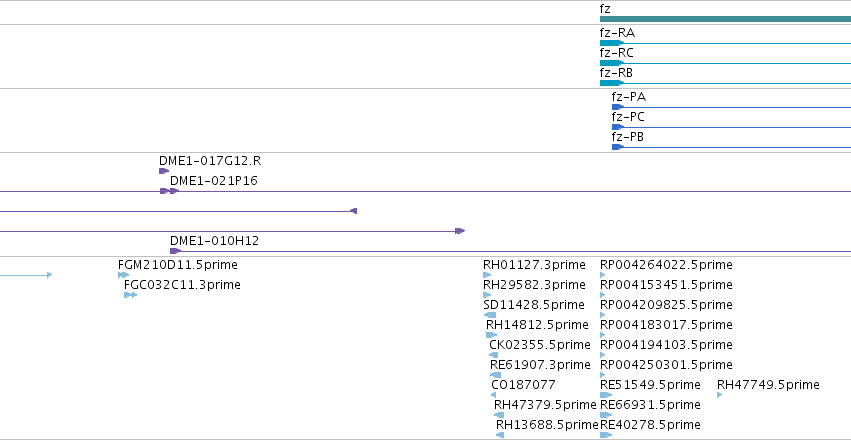Click the RP004264022.5prime EST glyph
851x440 pixels.
(602, 275)
